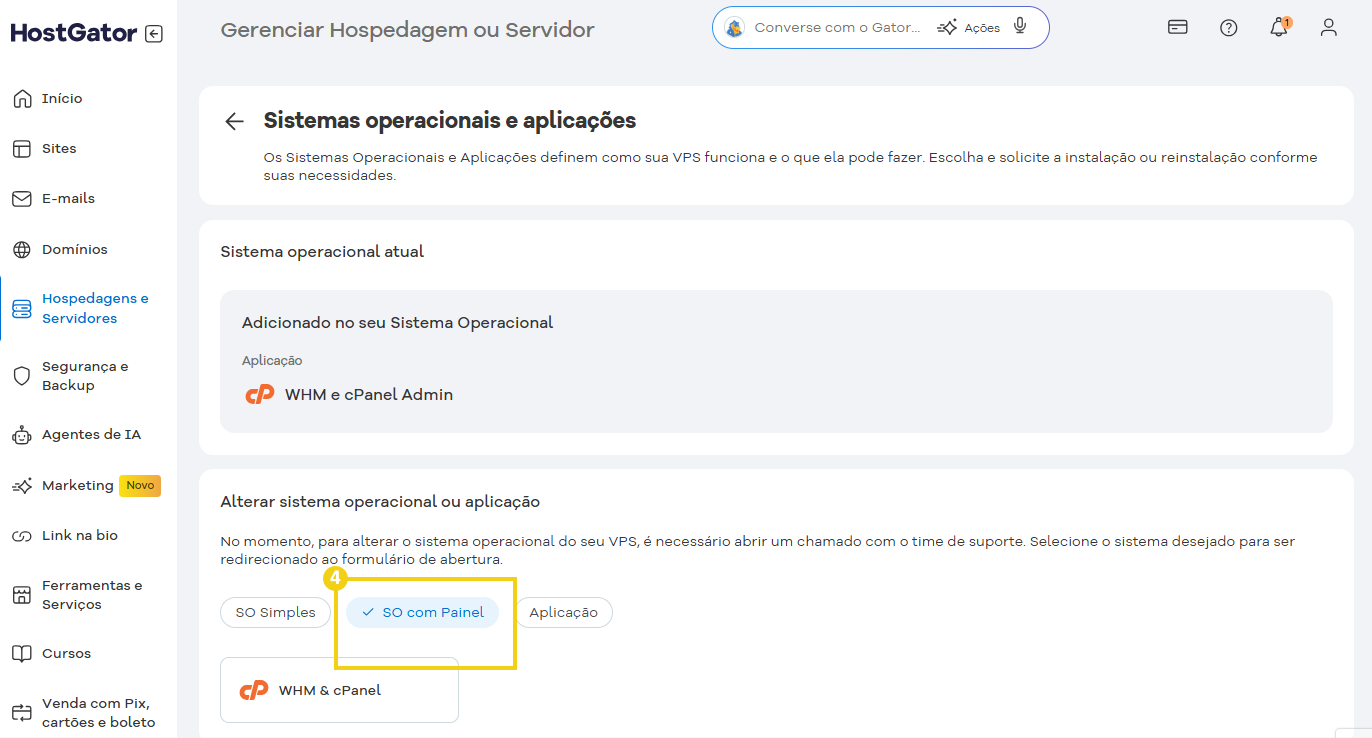
Task: Select the E-mails envelope icon
Action: (x=21, y=198)
